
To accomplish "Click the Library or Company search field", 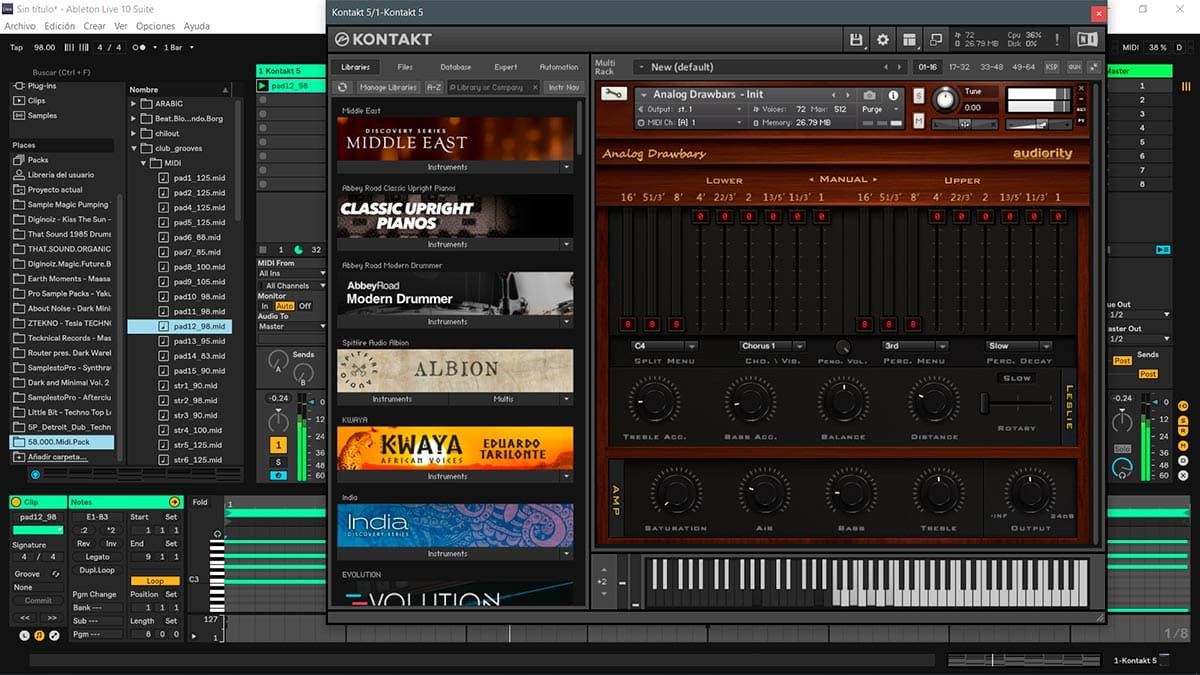I will click(x=493, y=87).
